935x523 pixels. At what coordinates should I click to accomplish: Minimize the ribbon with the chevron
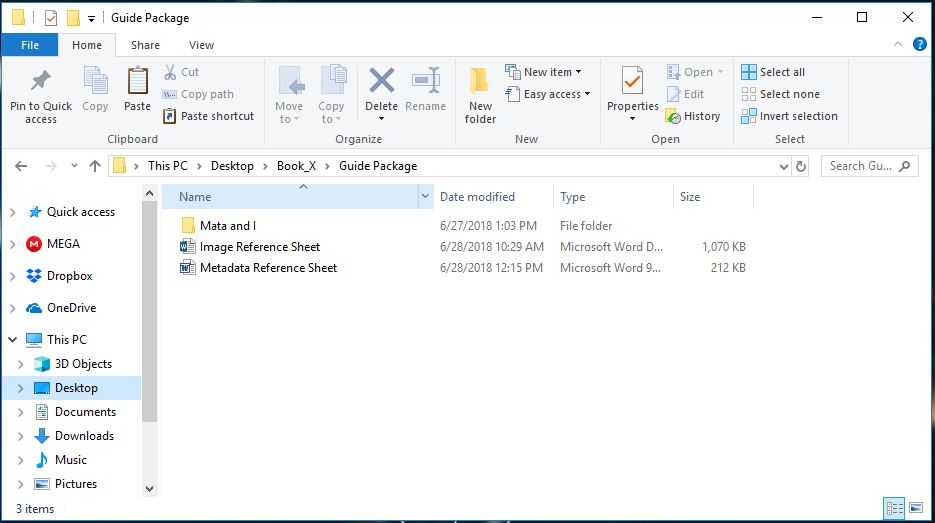point(898,44)
